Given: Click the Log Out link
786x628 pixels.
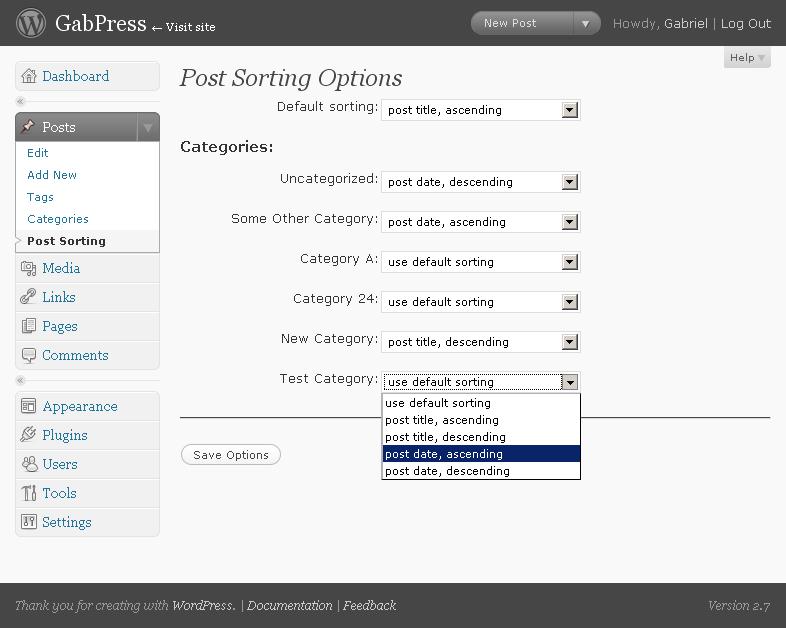Looking at the screenshot, I should (x=746, y=23).
